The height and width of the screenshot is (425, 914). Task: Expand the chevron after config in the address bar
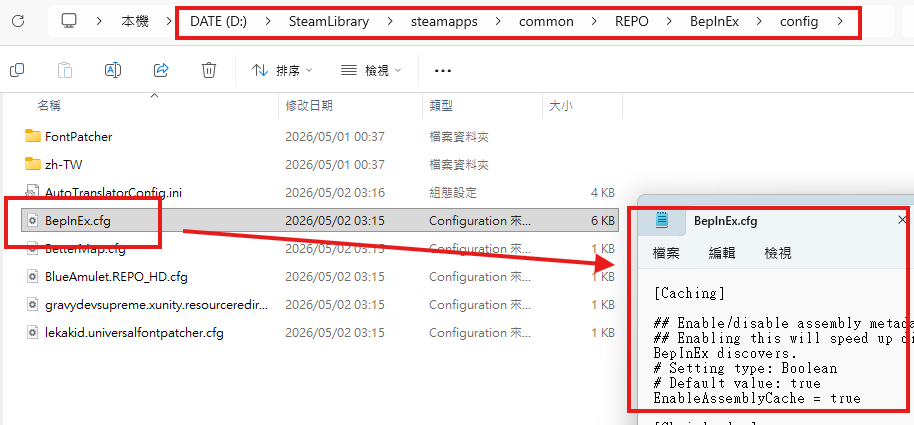(x=839, y=22)
